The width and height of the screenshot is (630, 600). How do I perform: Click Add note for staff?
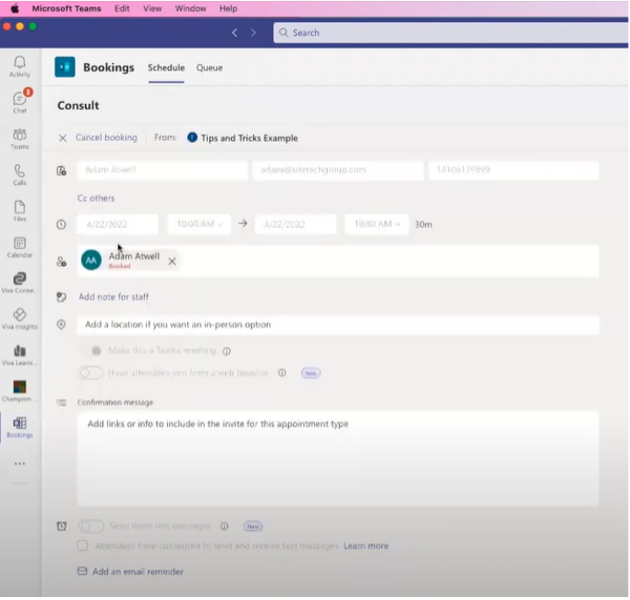coord(114,297)
